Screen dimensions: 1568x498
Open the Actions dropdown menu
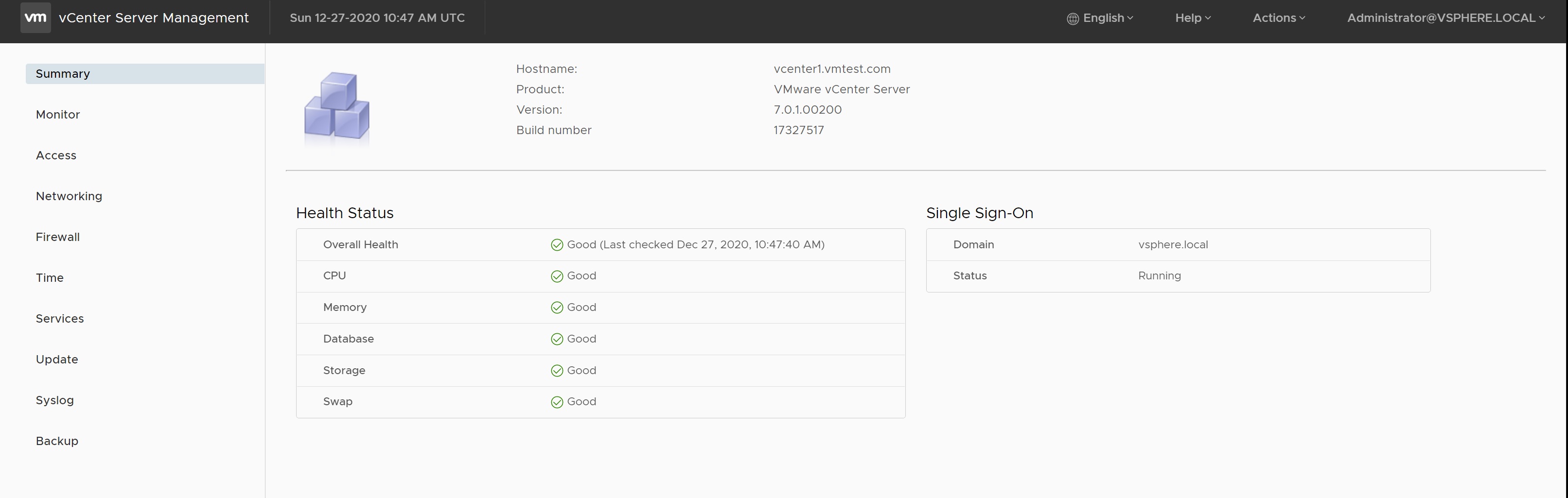(1279, 17)
